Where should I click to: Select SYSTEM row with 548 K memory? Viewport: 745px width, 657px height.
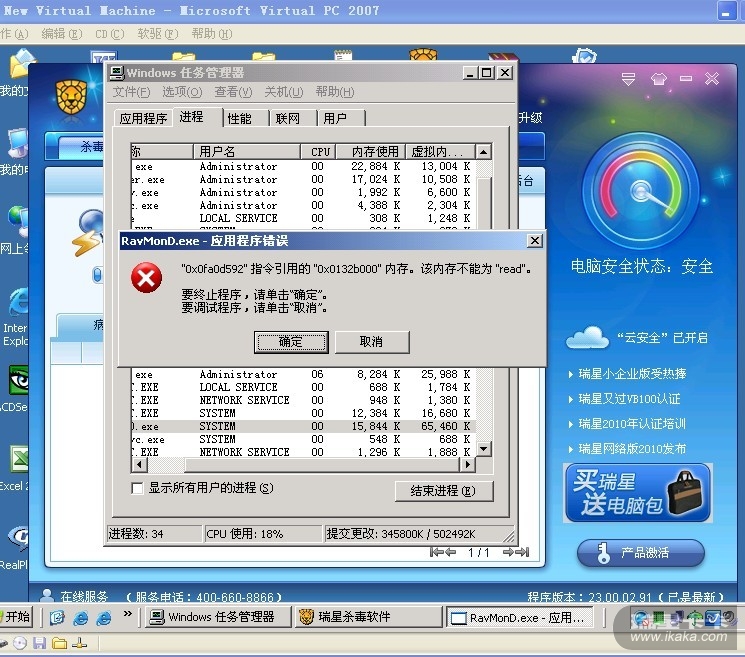(x=303, y=439)
